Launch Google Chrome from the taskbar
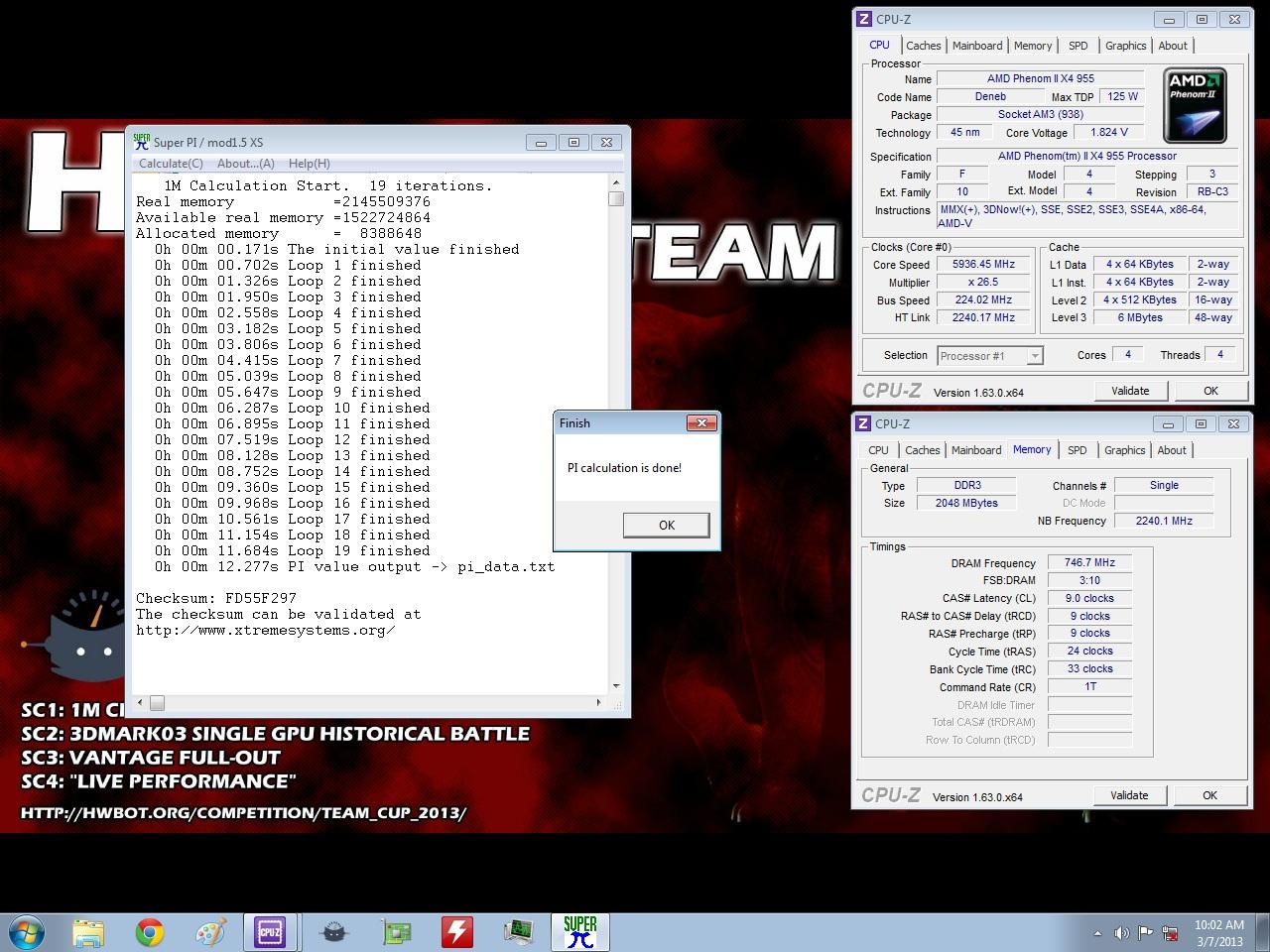 (x=150, y=932)
